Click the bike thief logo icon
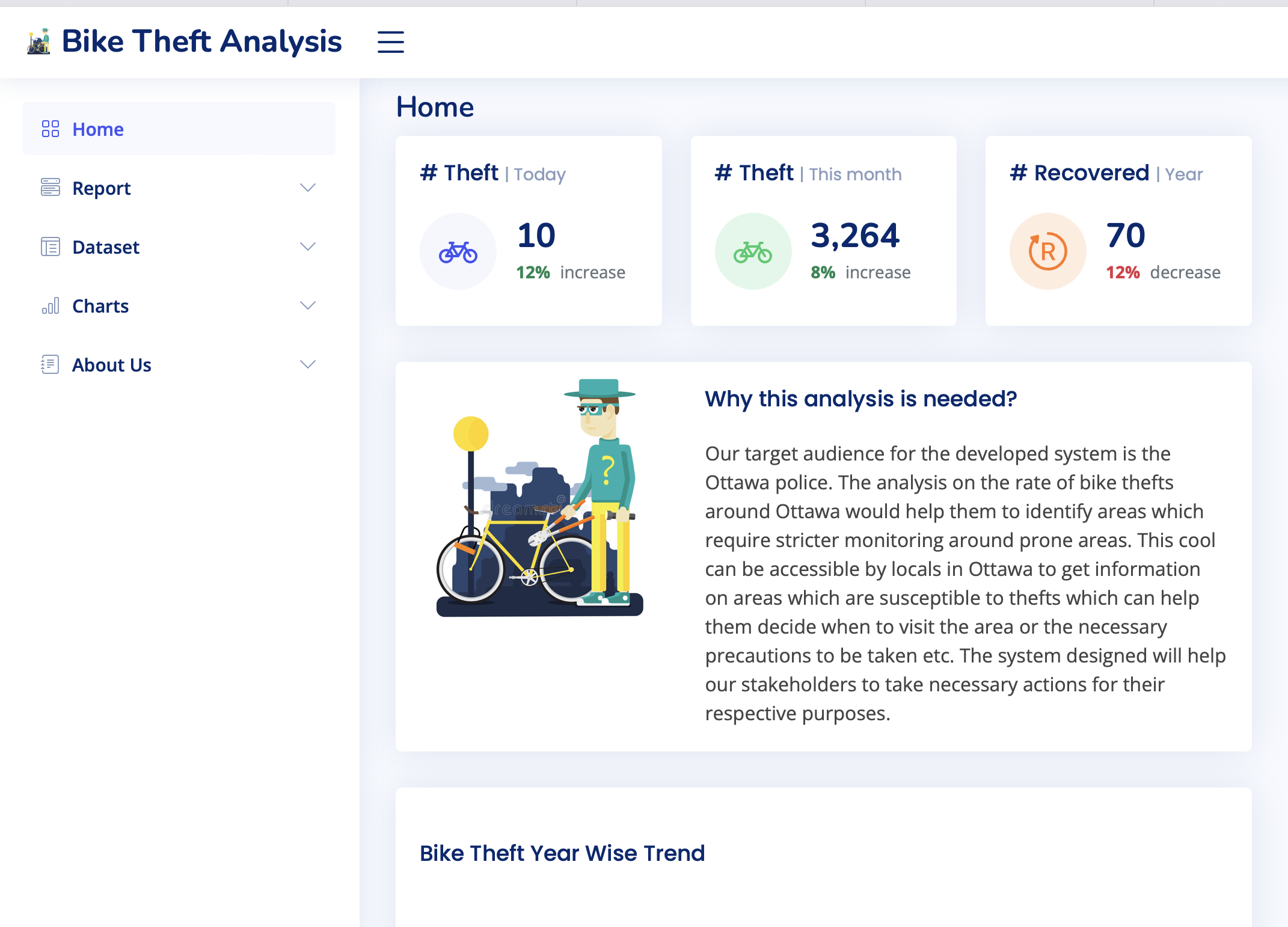Screen dimensions: 1288x927 39,41
